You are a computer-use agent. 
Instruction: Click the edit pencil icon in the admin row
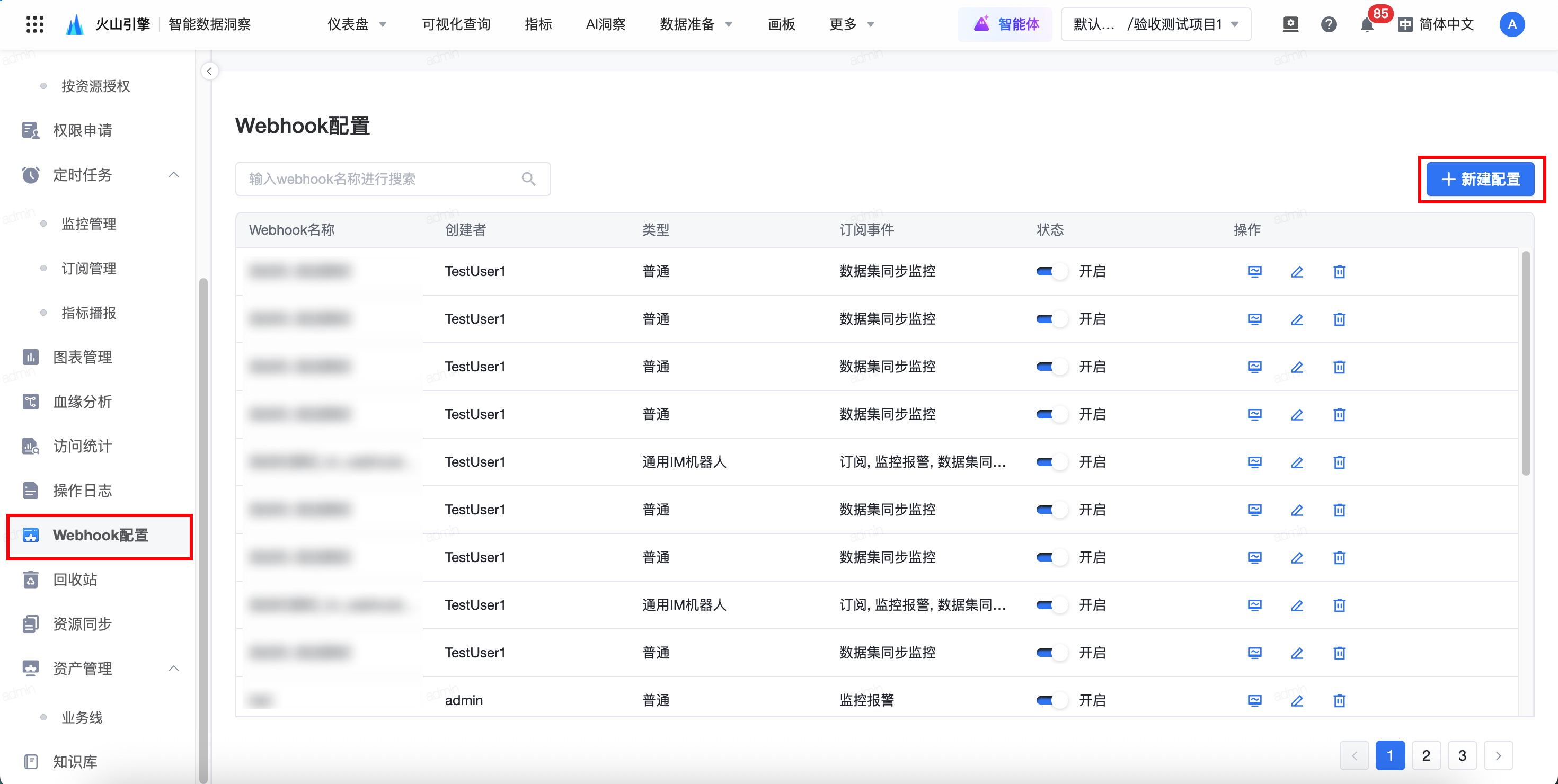[1297, 701]
